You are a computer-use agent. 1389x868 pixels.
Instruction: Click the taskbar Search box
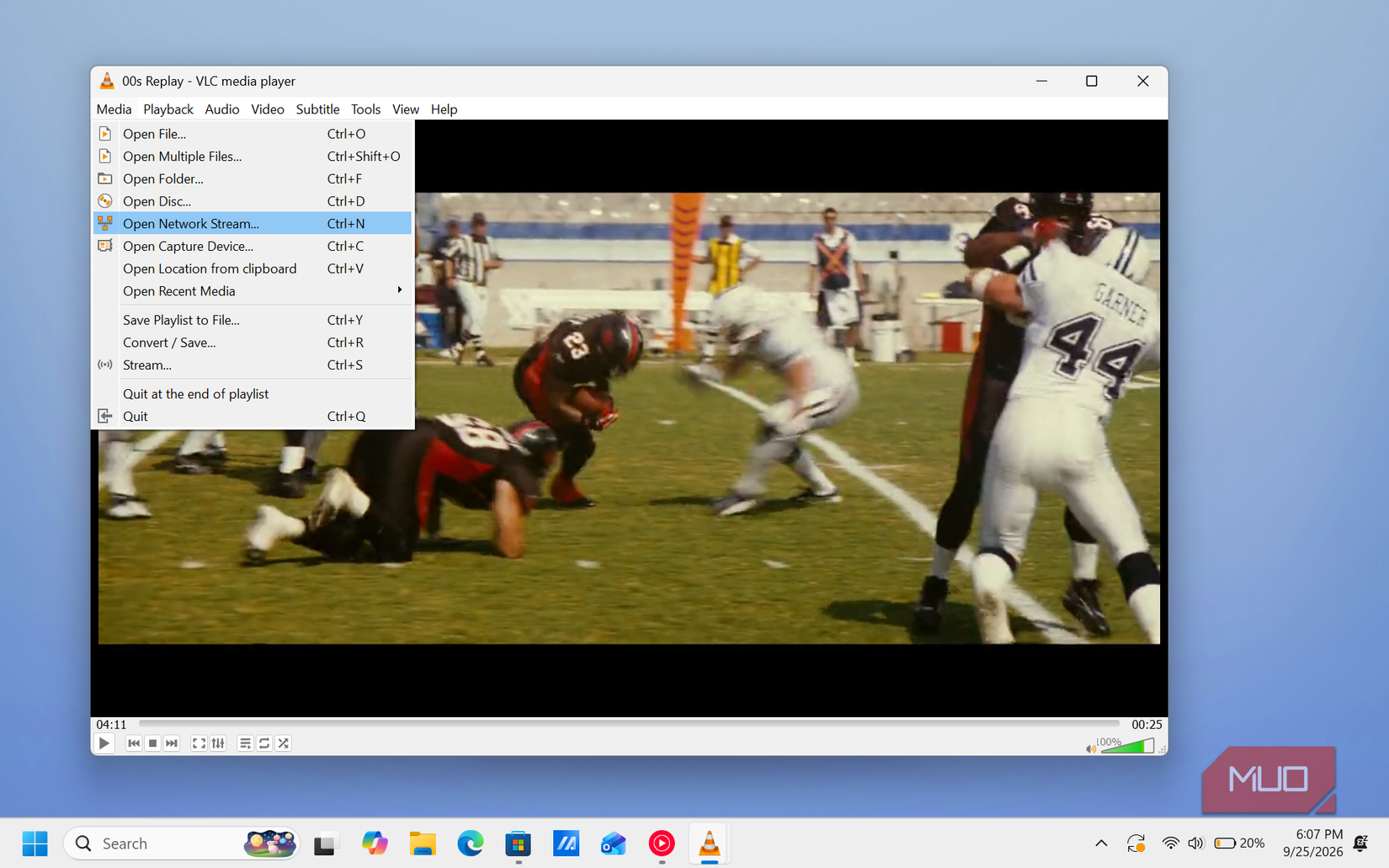(182, 843)
